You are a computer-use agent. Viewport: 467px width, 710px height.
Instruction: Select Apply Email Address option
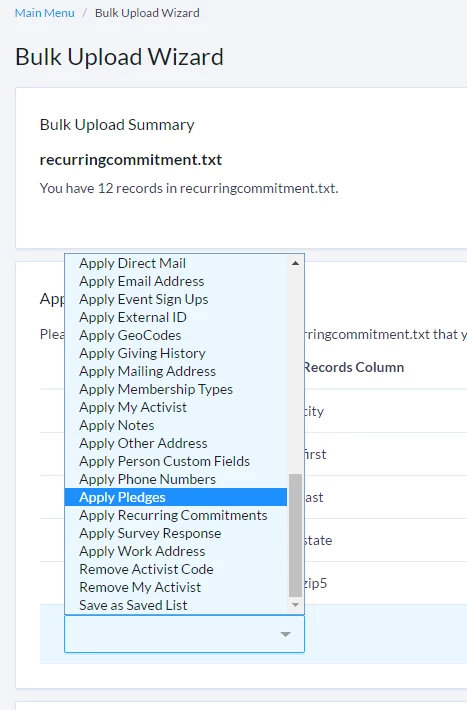(176, 281)
